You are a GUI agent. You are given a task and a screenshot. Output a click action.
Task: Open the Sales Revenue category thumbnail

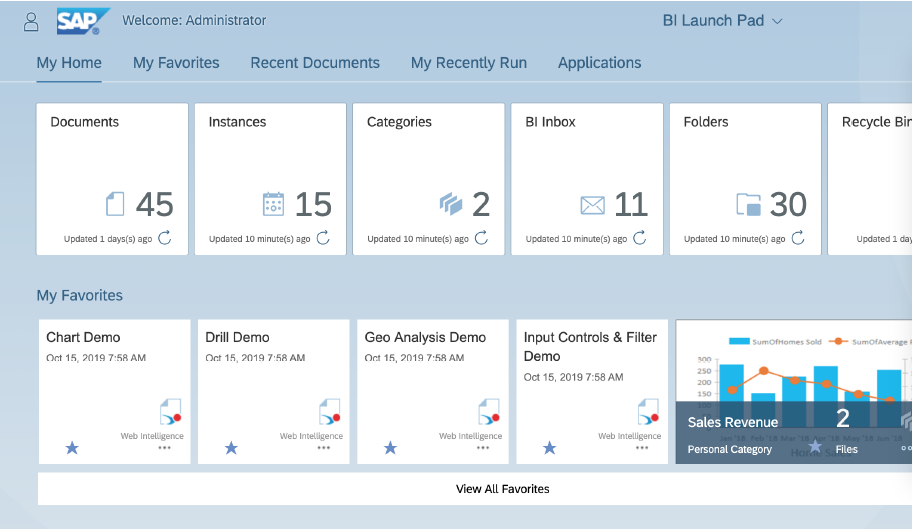(x=793, y=391)
